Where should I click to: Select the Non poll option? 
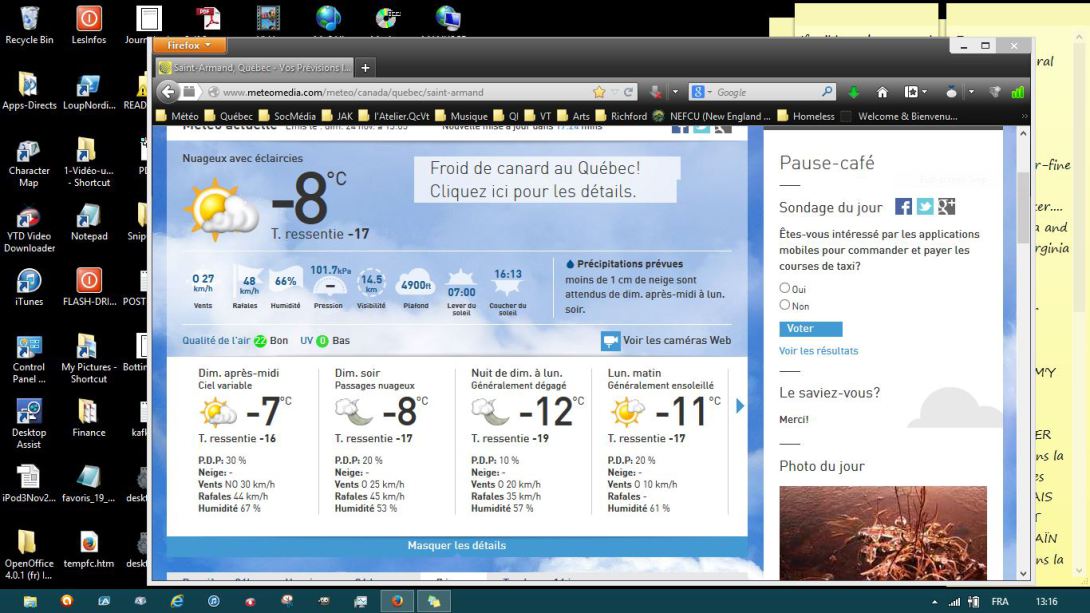point(784,306)
